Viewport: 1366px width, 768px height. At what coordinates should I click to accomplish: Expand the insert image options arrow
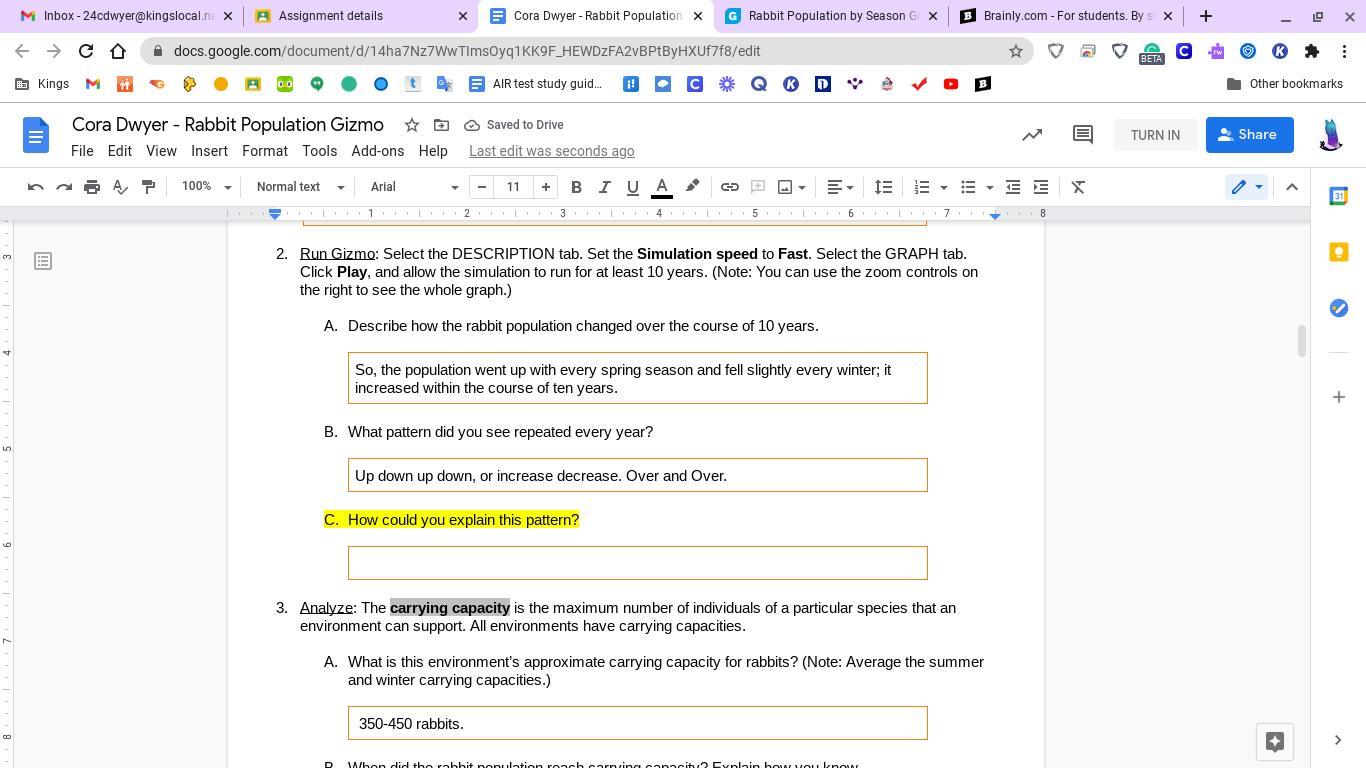(x=802, y=187)
